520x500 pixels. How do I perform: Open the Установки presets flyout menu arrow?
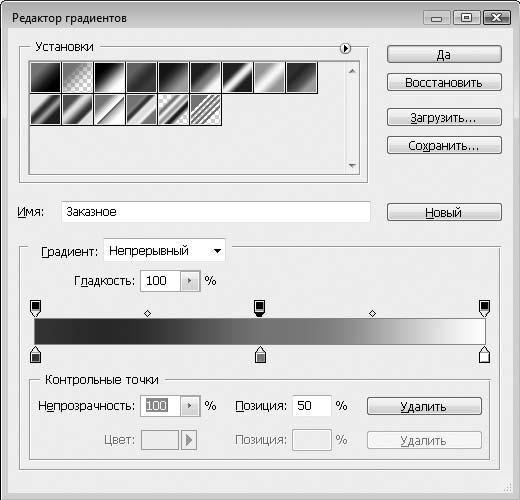click(x=345, y=49)
